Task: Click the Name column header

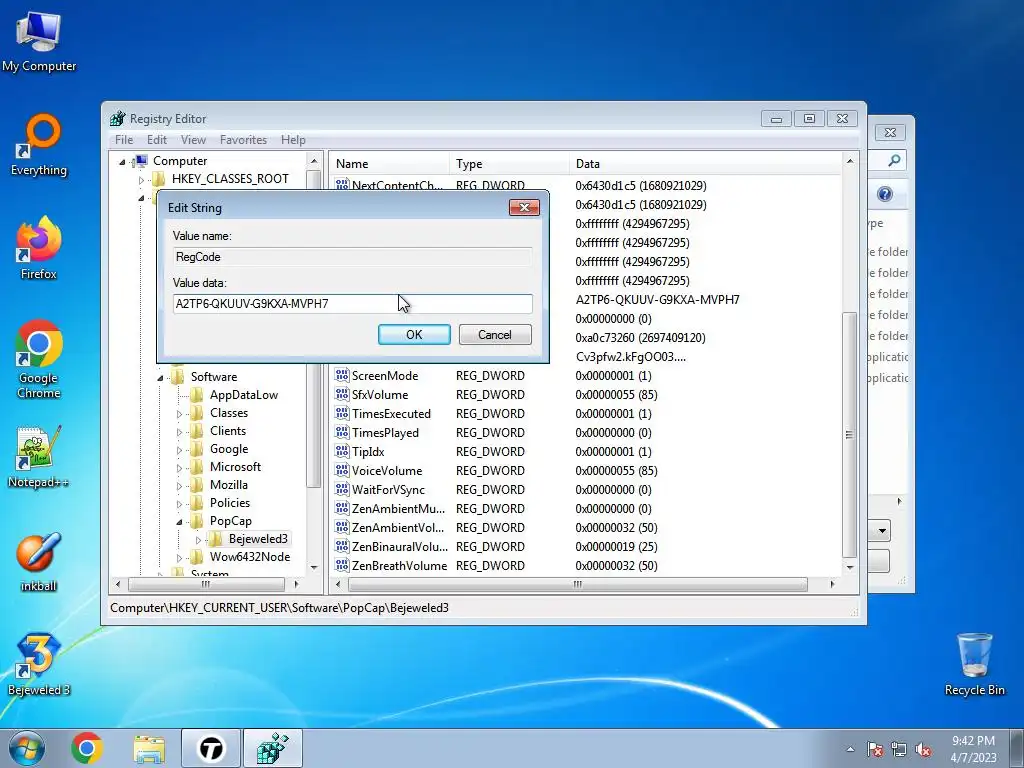Action: coord(389,164)
